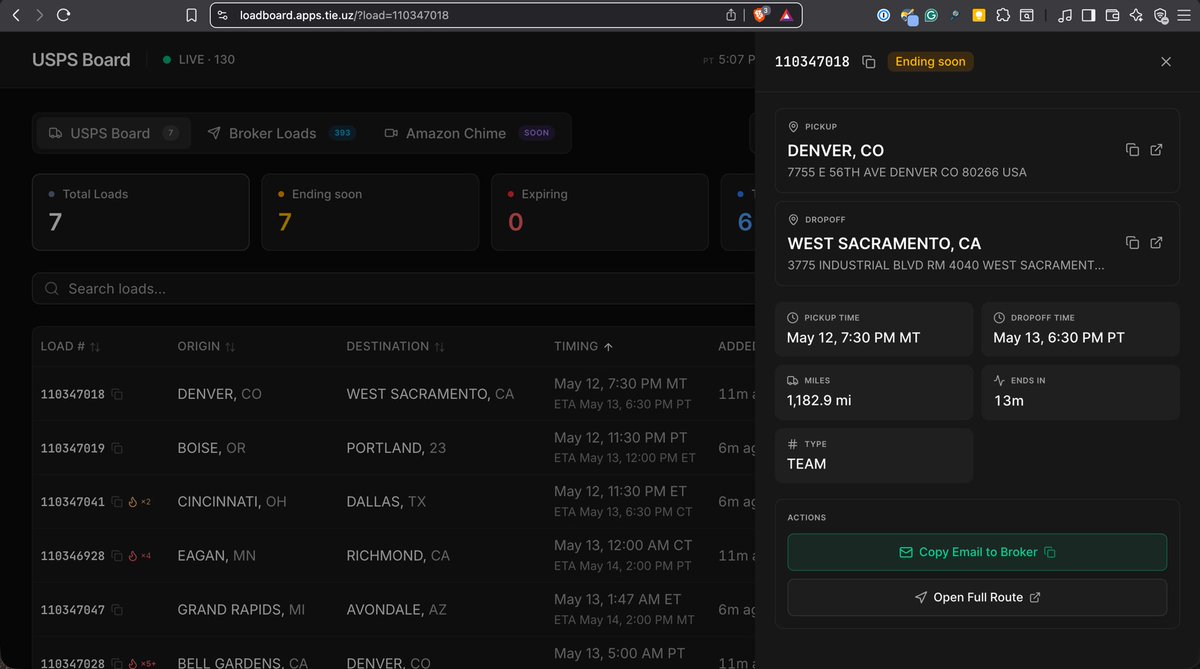Switch to USPS Board tab
Screen dimensions: 1200x669
tap(113, 133)
